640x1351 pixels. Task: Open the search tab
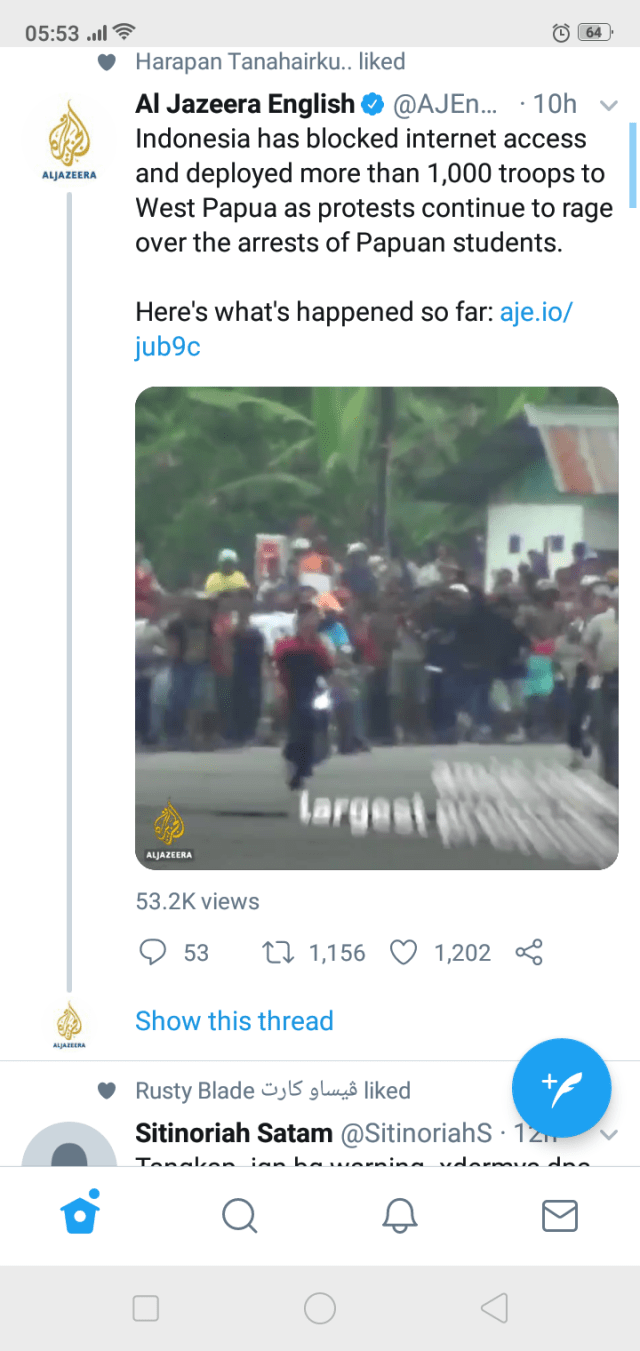click(240, 1215)
